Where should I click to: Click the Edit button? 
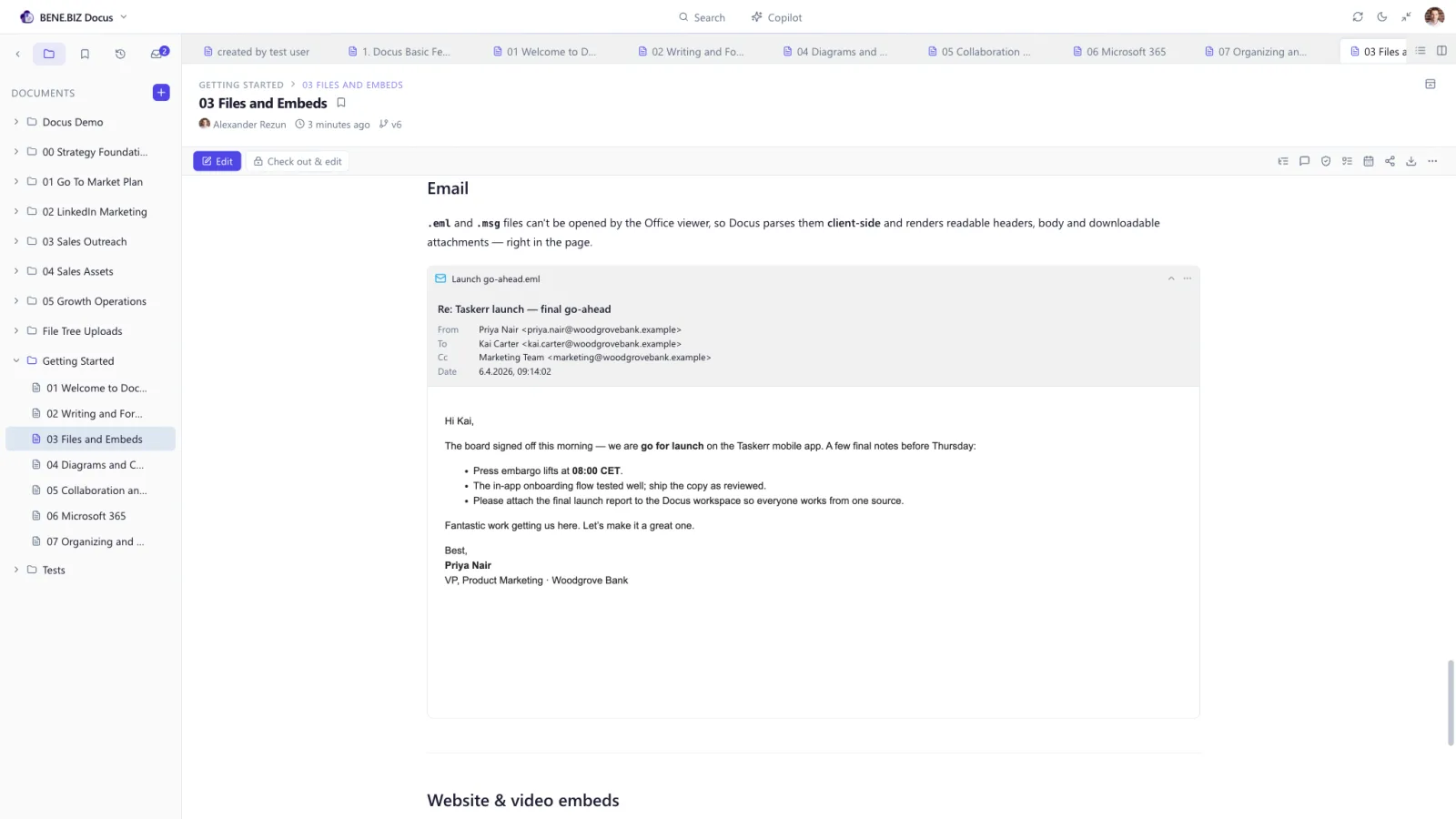(217, 161)
